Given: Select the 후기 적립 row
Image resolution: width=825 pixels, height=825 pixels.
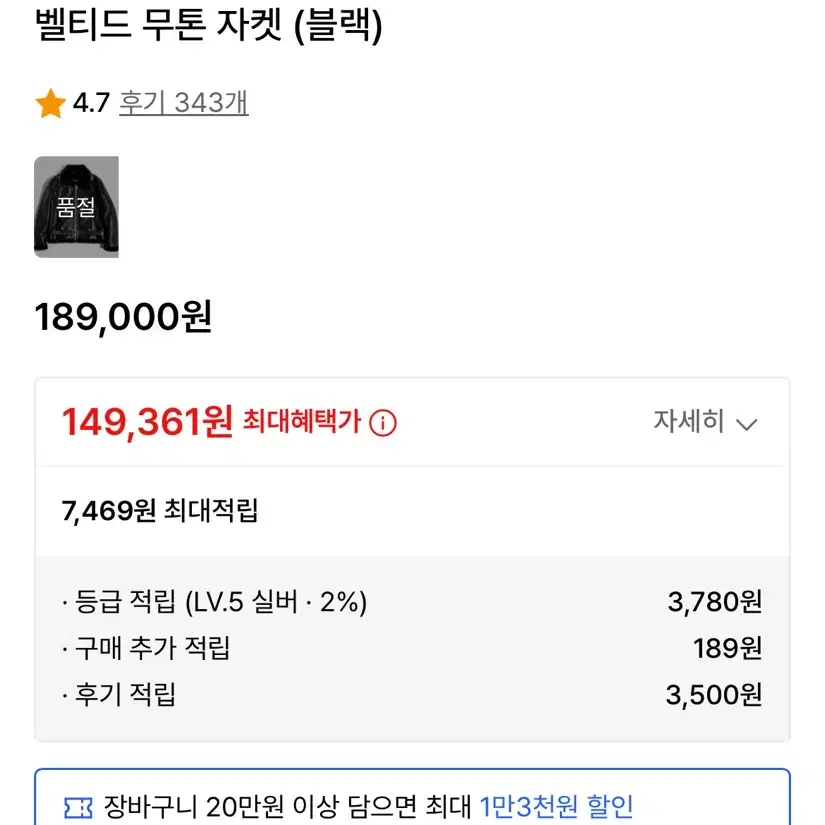Looking at the screenshot, I should tap(412, 695).
